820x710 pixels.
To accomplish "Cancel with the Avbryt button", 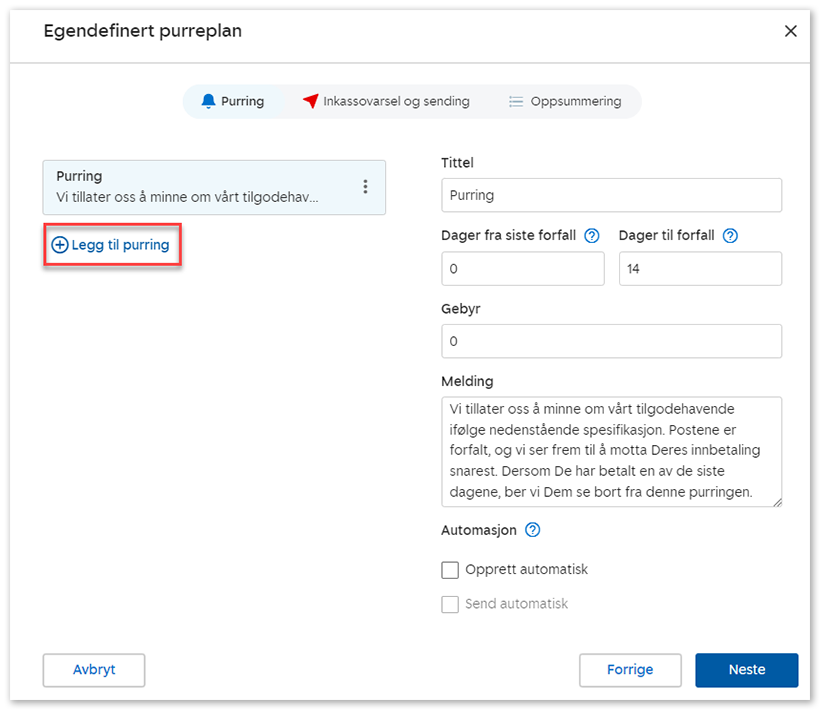I will (x=94, y=670).
